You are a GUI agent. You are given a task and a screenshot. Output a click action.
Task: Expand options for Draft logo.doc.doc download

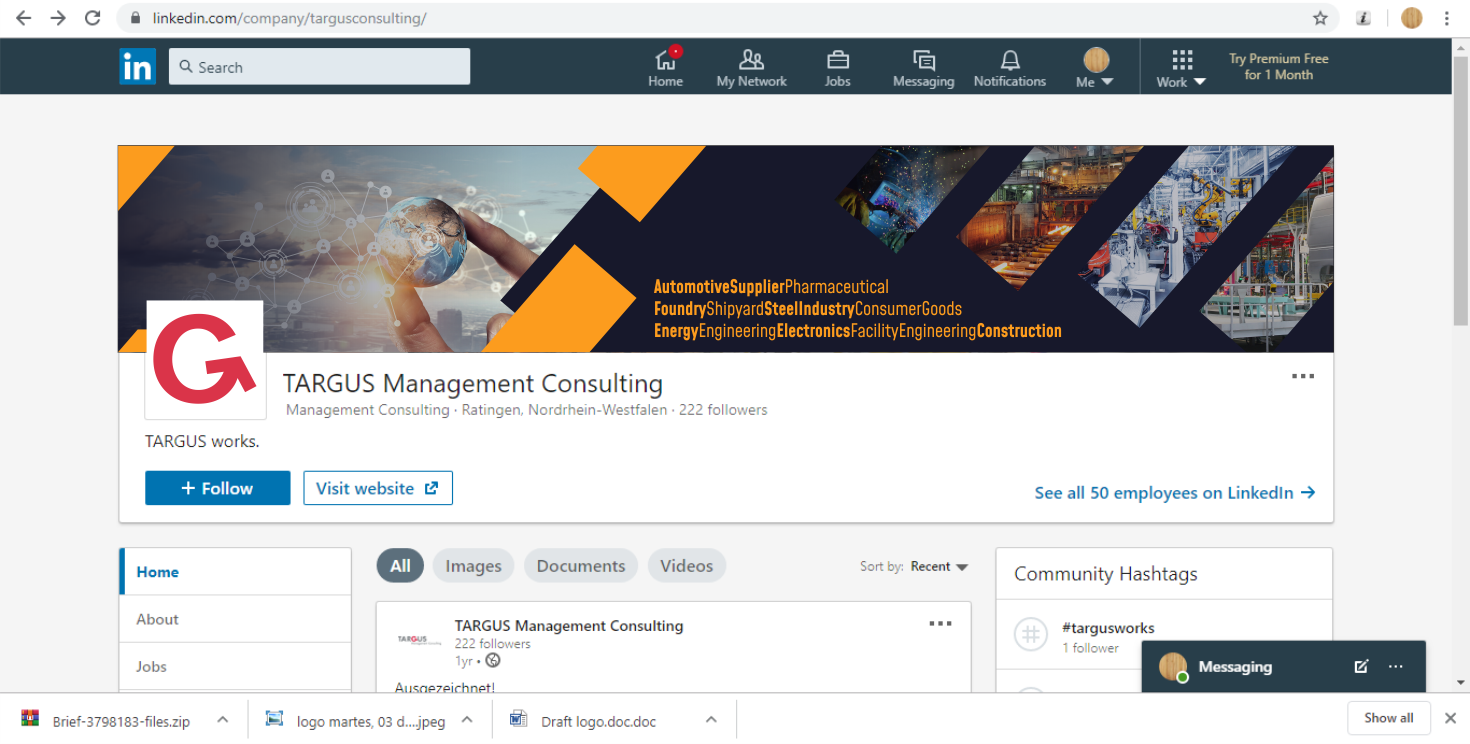tap(711, 720)
